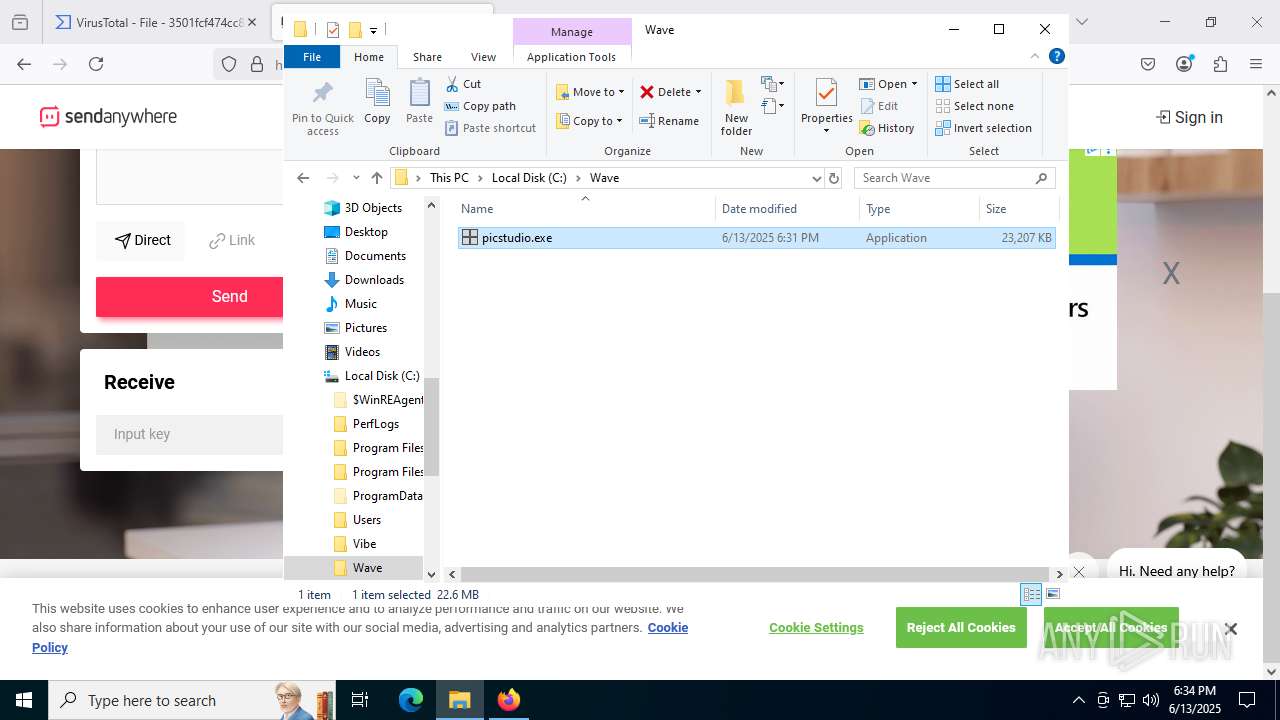Open Explorer Help question icon

pos(1056,57)
